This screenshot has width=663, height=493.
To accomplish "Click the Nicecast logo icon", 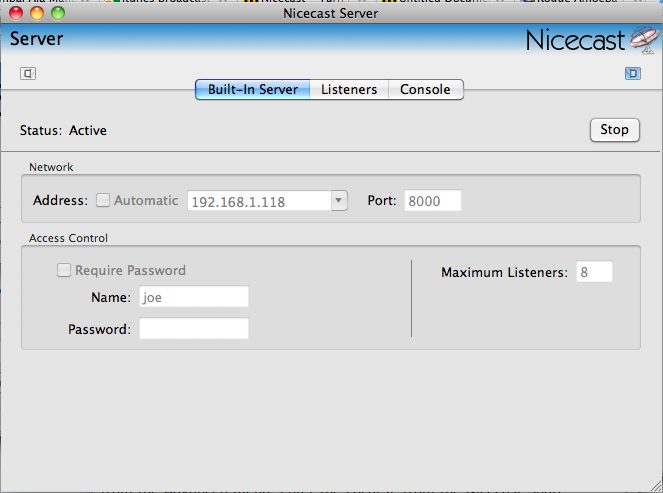I will pos(644,41).
